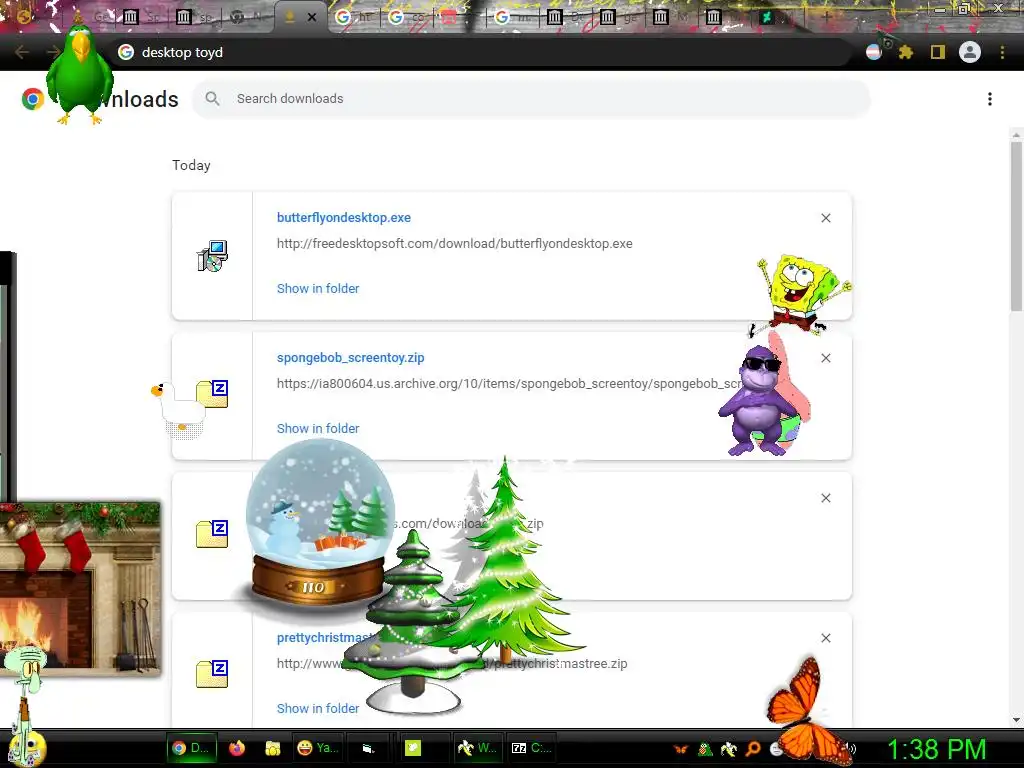The width and height of the screenshot is (1024, 768).
Task: Click the magnifier system tray icon
Action: (x=753, y=749)
